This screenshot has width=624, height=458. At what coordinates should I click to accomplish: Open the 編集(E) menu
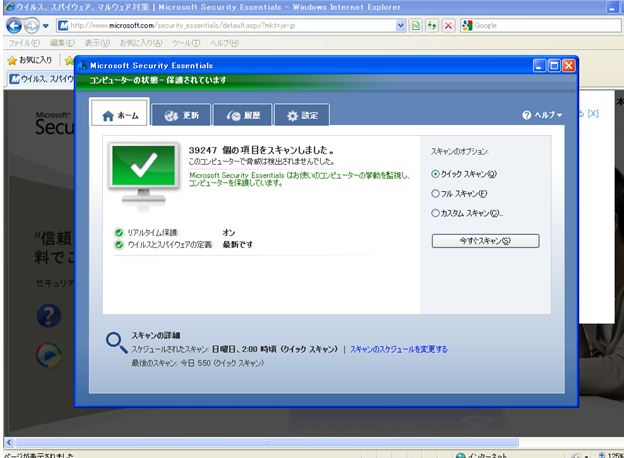point(62,43)
